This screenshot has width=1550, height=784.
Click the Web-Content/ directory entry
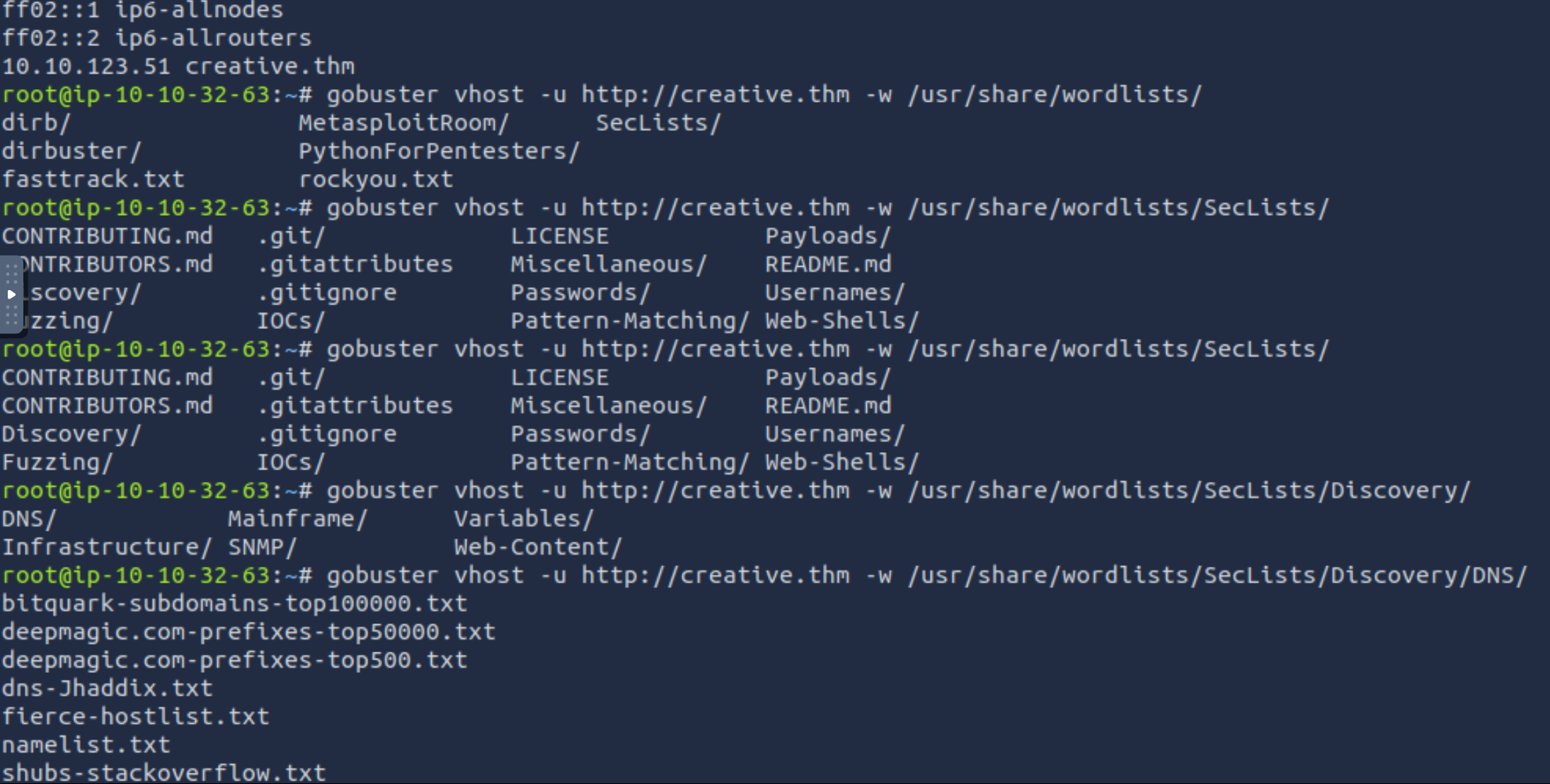[538, 547]
